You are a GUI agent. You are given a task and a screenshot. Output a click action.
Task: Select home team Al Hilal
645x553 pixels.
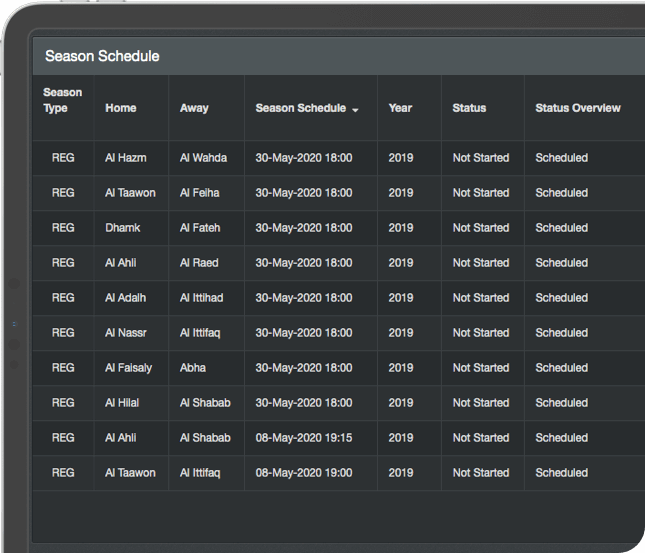click(x=122, y=402)
